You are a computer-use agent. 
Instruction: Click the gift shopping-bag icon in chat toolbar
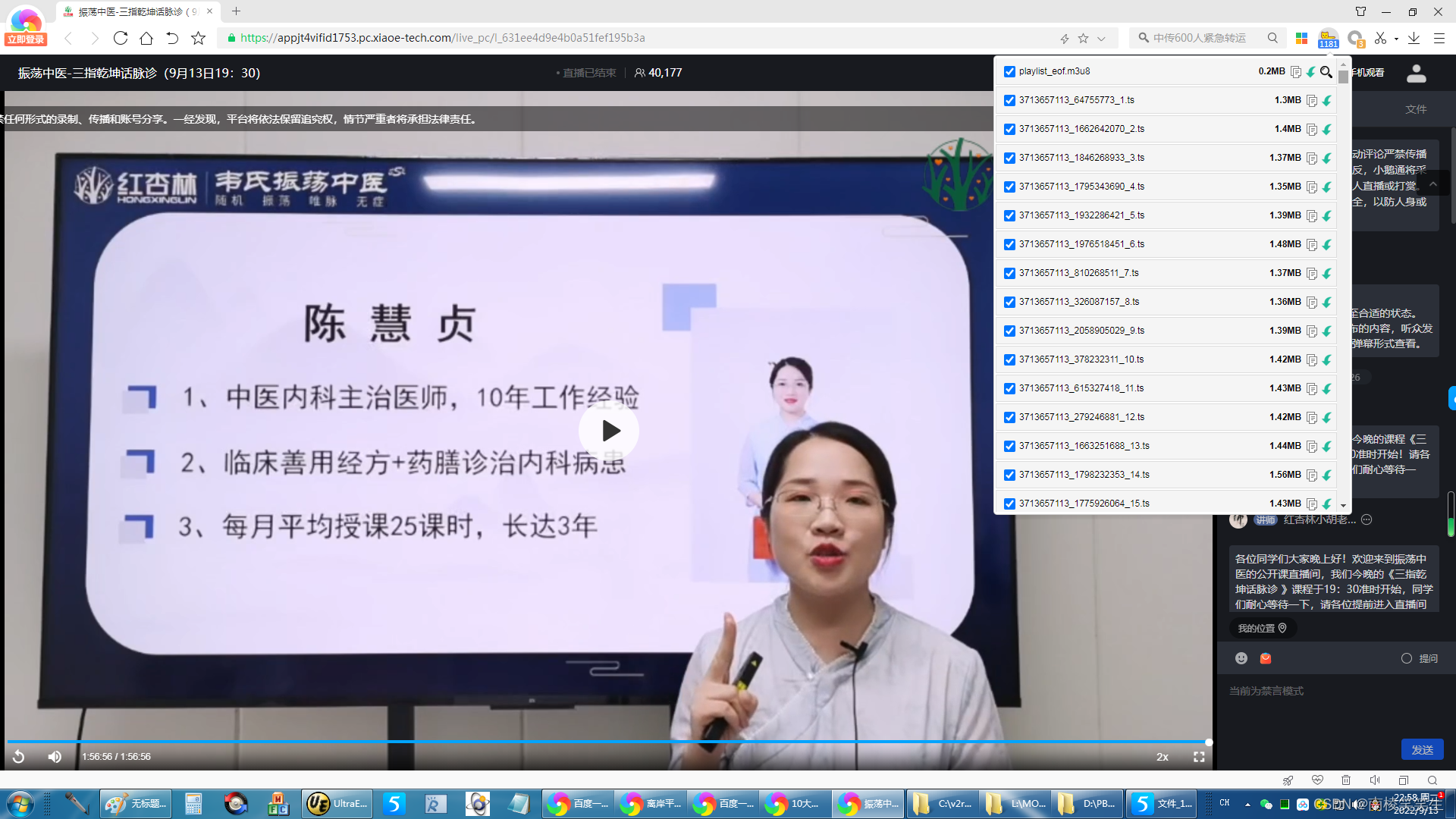[x=1264, y=658]
